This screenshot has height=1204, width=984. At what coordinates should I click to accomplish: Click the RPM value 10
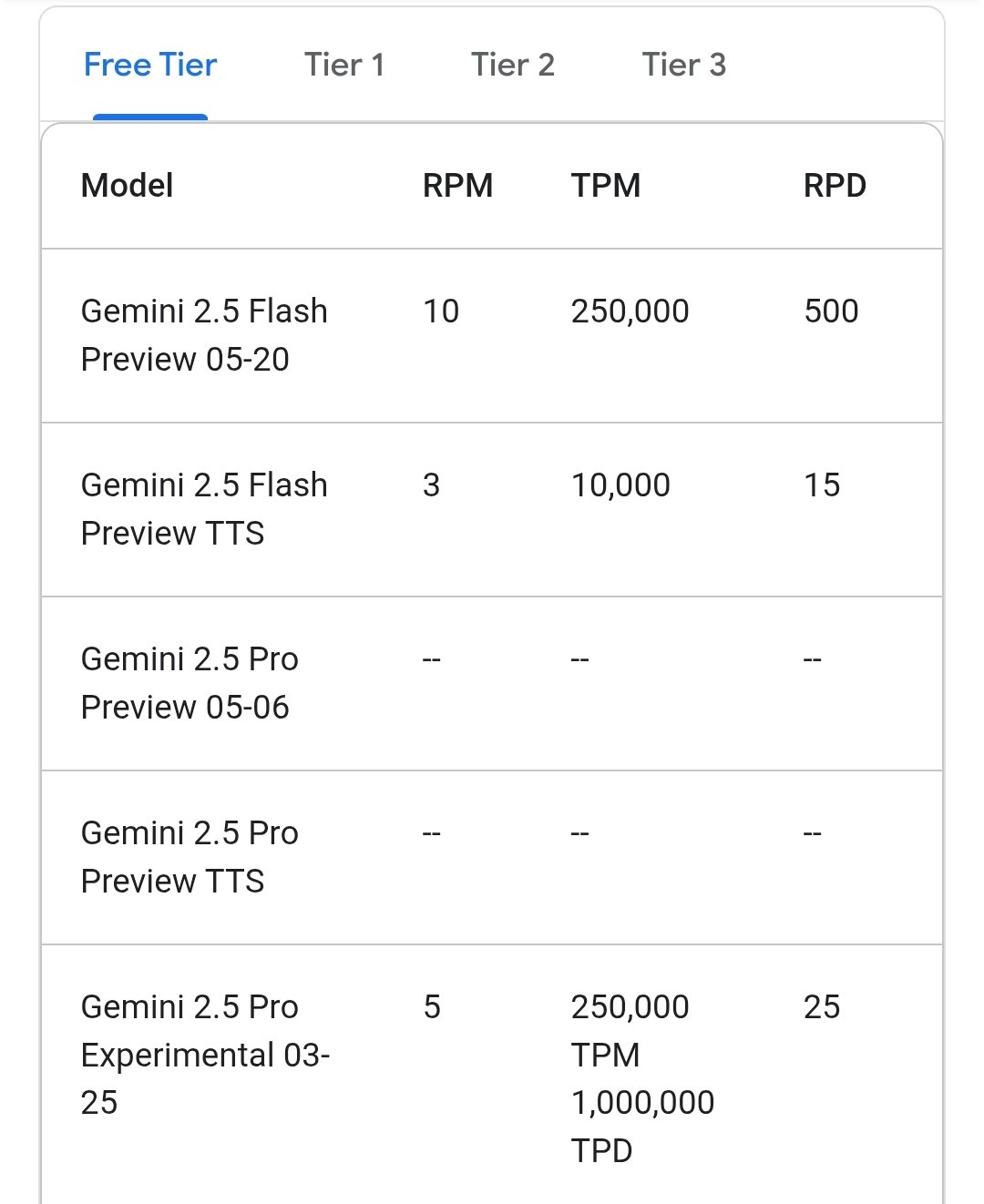[441, 311]
